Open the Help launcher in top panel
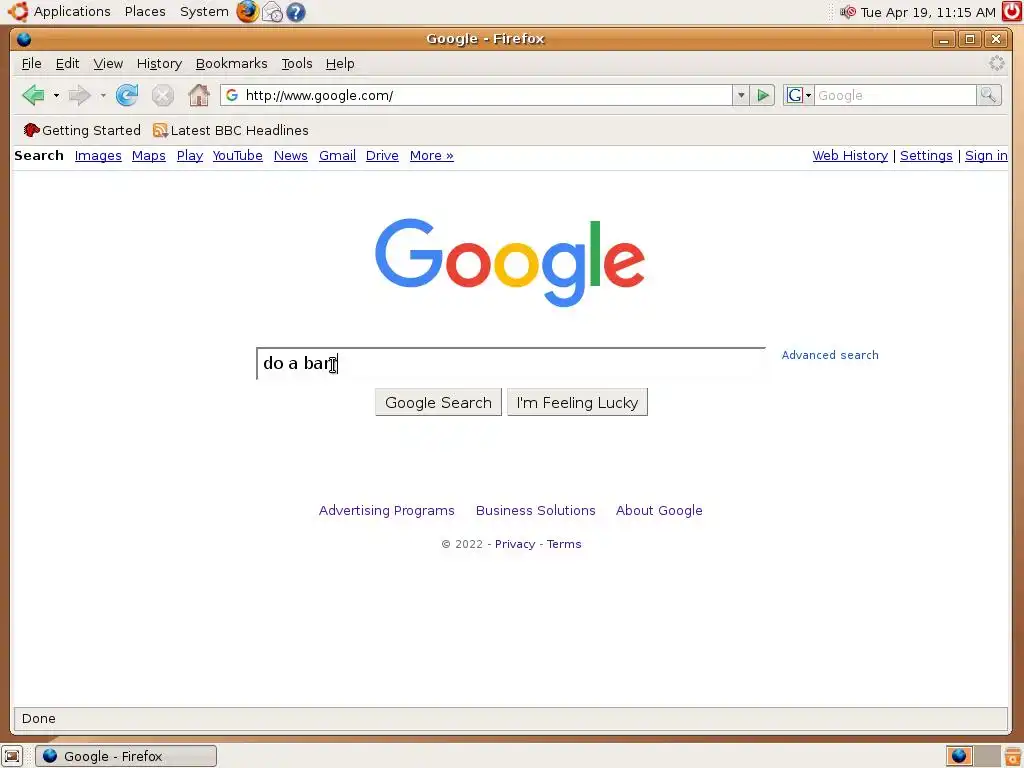1024x768 pixels. pyautogui.click(x=296, y=12)
